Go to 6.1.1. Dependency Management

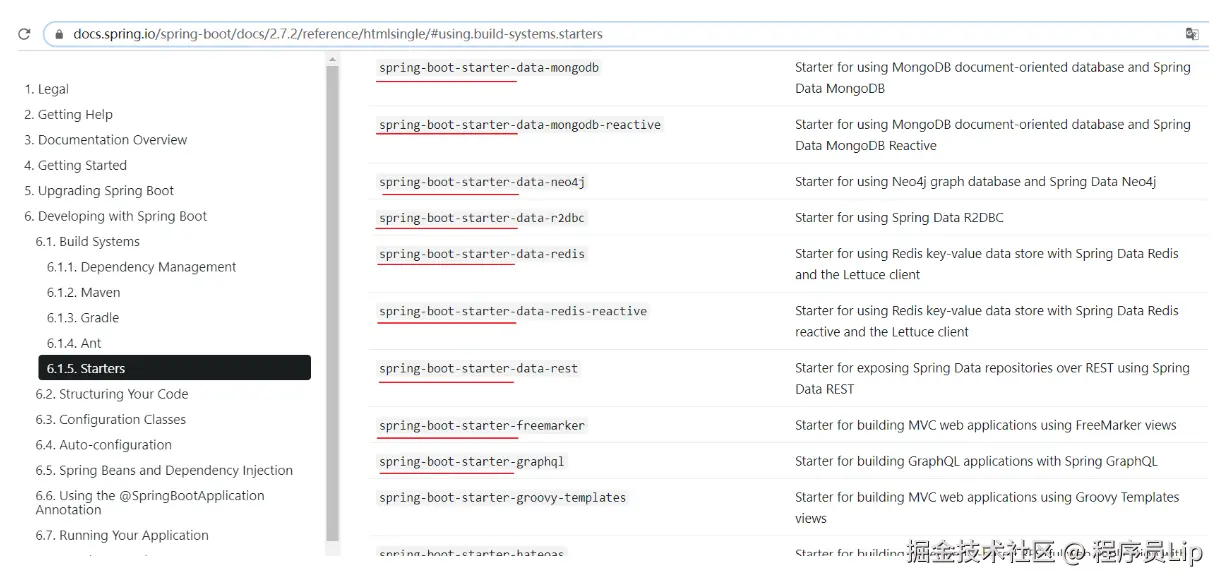142,267
